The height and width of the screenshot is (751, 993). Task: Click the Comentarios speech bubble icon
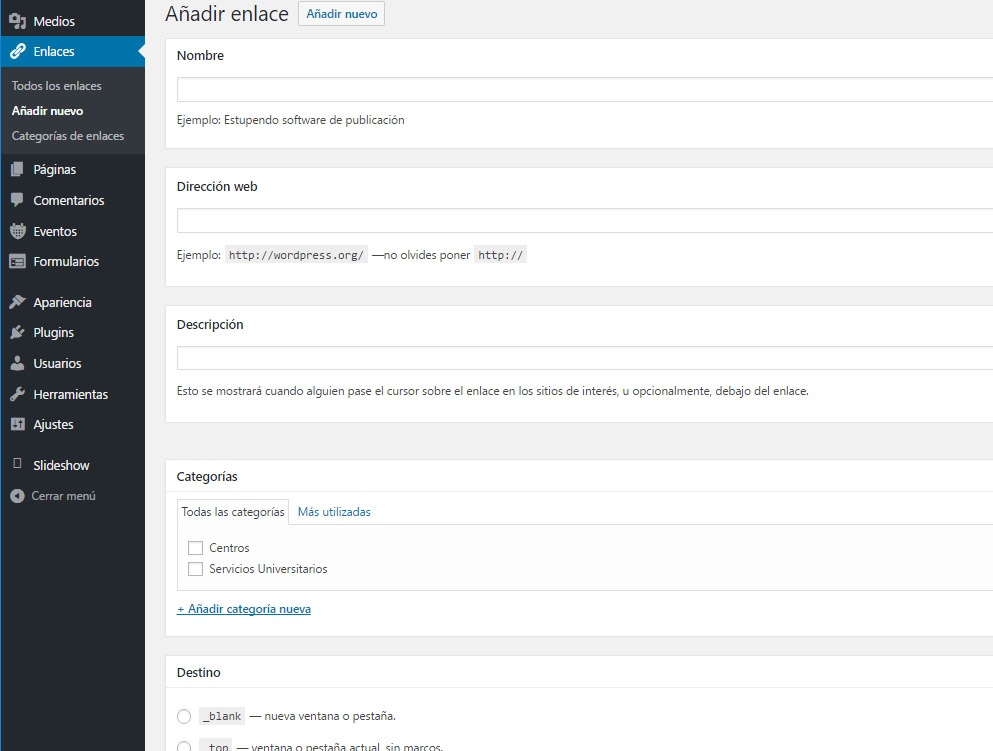17,200
